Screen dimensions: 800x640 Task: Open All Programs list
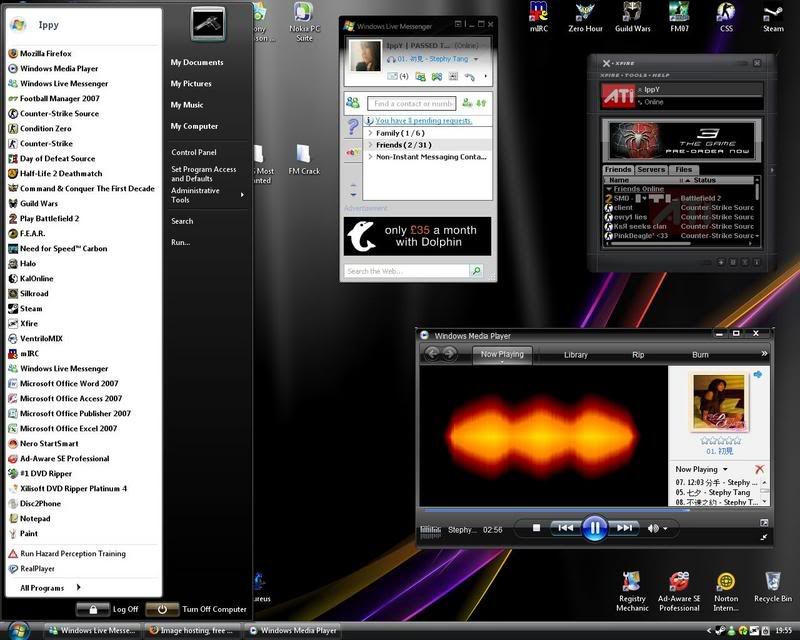(x=50, y=587)
